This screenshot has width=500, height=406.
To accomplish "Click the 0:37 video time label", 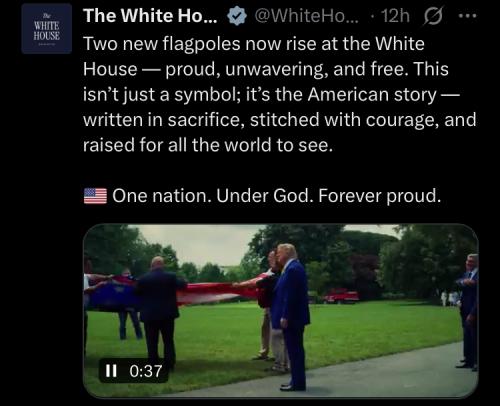I will point(146,371).
